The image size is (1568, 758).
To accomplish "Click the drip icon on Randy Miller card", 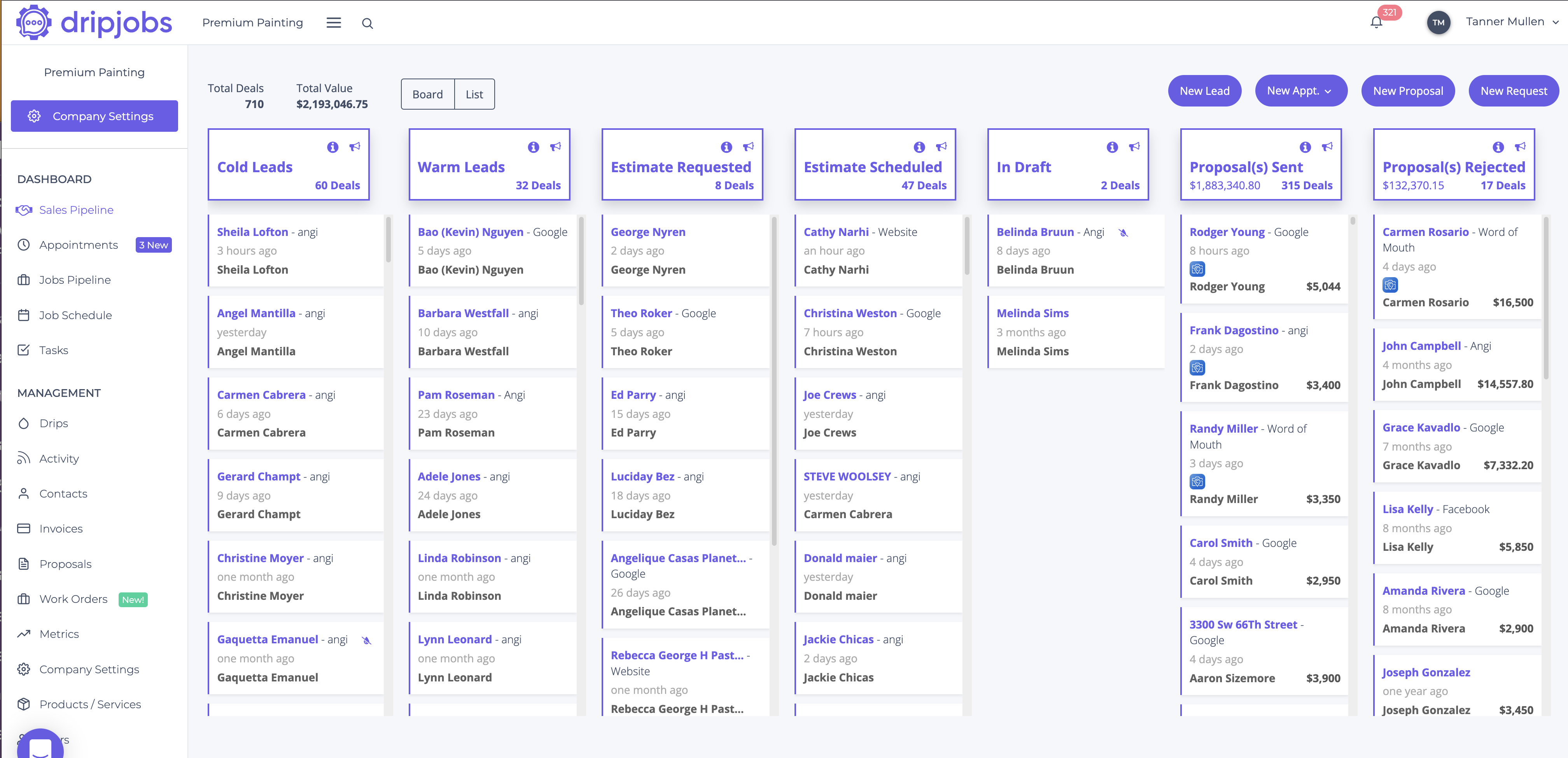I will tap(1197, 481).
